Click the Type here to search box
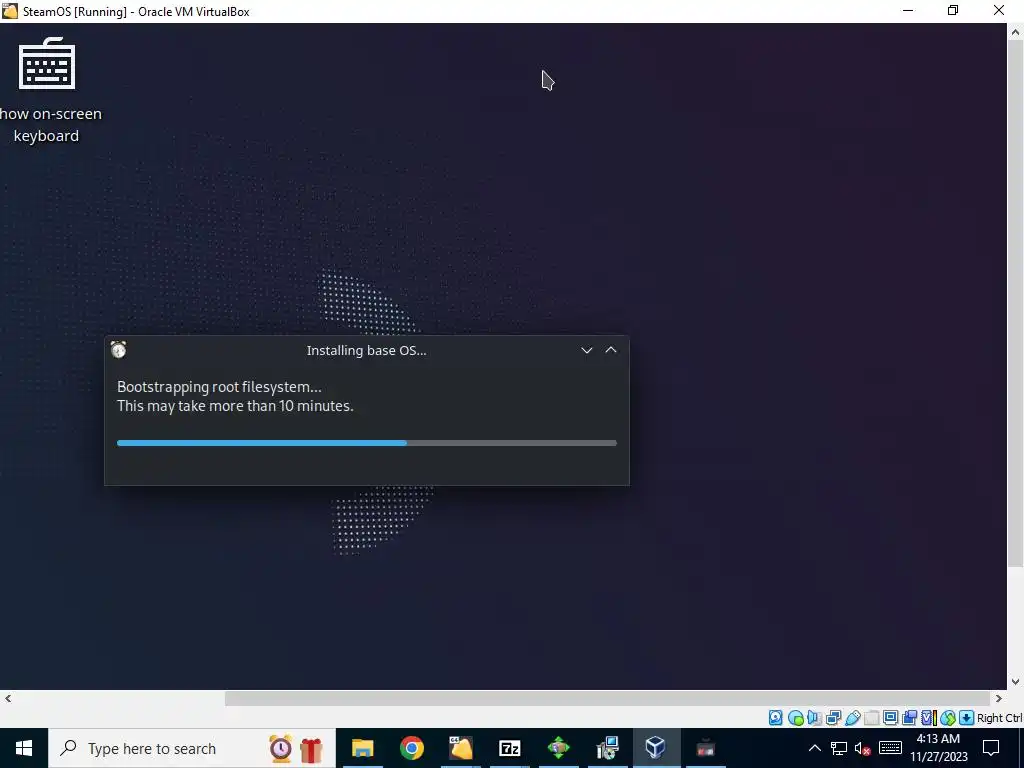The width and height of the screenshot is (1024, 768). pos(191,748)
